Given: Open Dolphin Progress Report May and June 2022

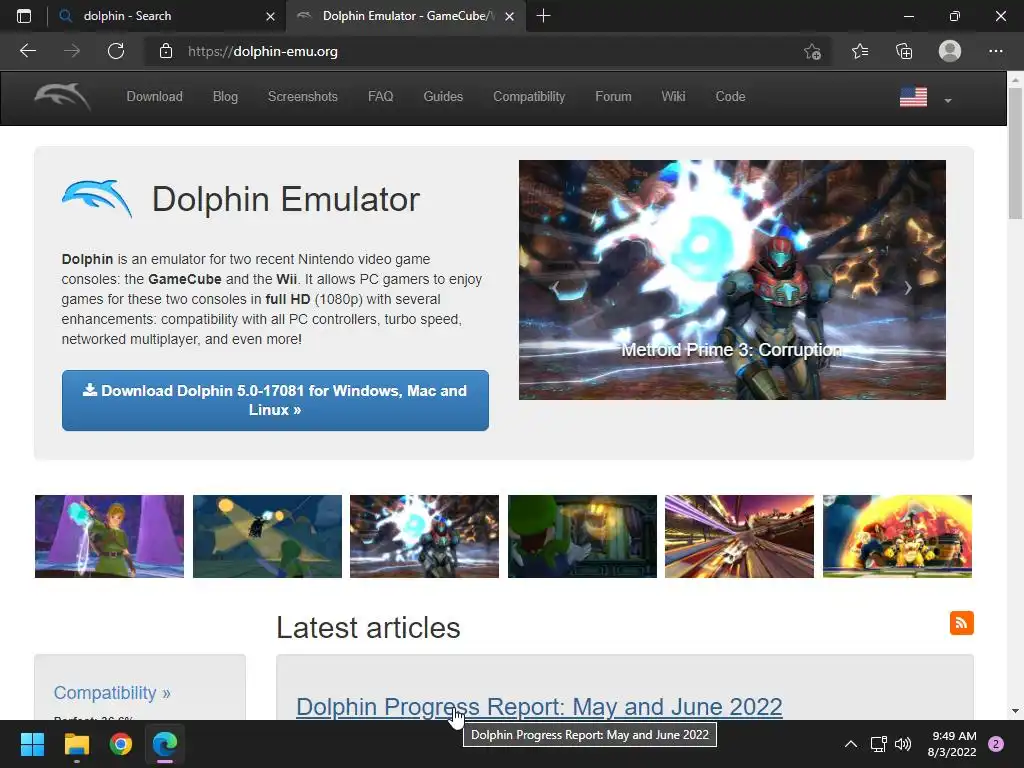Looking at the screenshot, I should [539, 707].
